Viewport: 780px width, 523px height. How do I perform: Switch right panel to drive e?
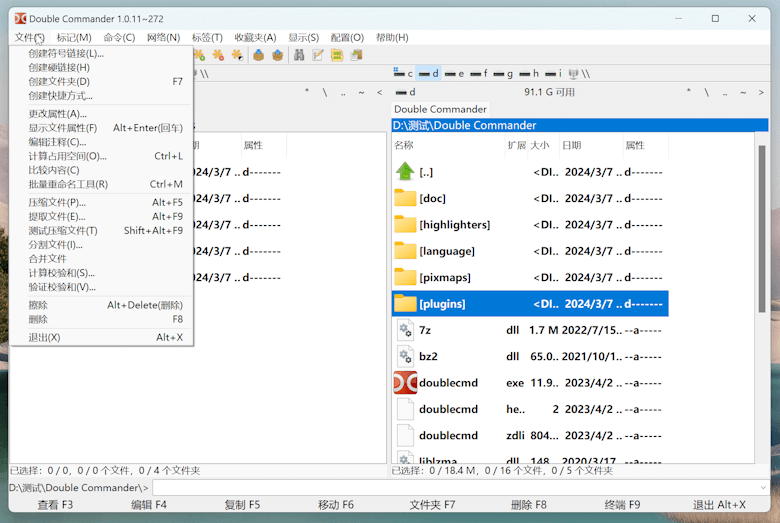coord(454,74)
